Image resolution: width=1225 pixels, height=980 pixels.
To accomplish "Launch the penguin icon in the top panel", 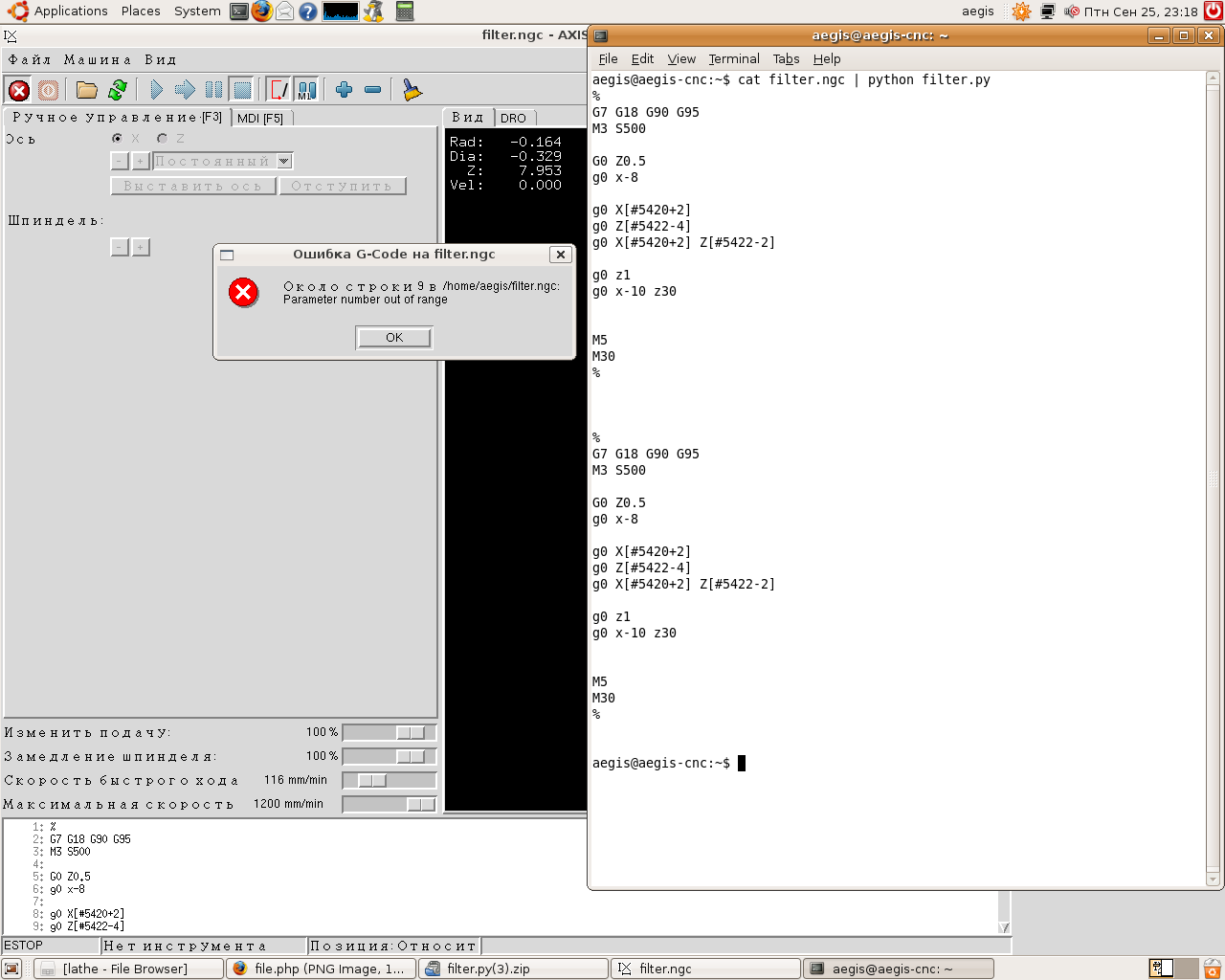I will click(373, 11).
